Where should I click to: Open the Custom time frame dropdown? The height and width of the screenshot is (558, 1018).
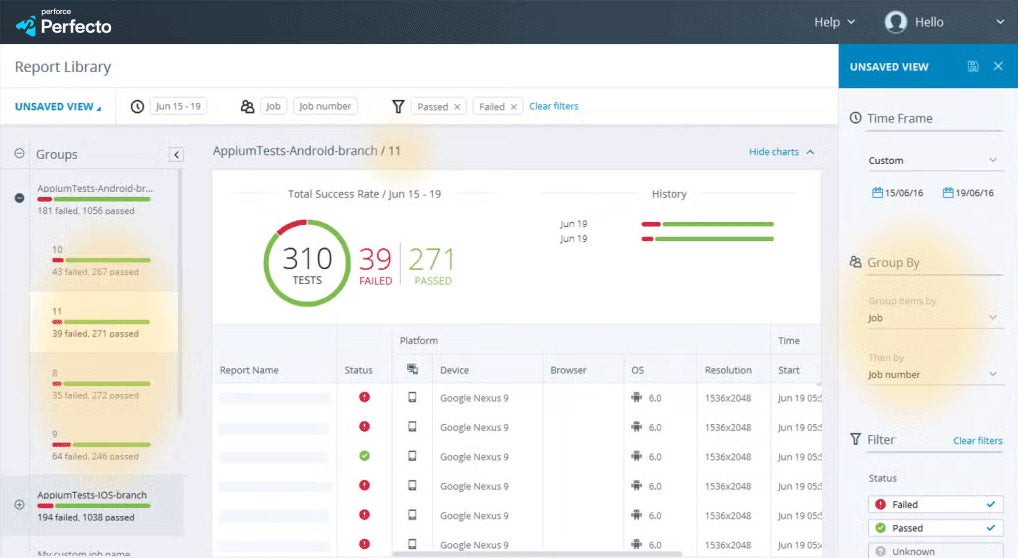[932, 160]
